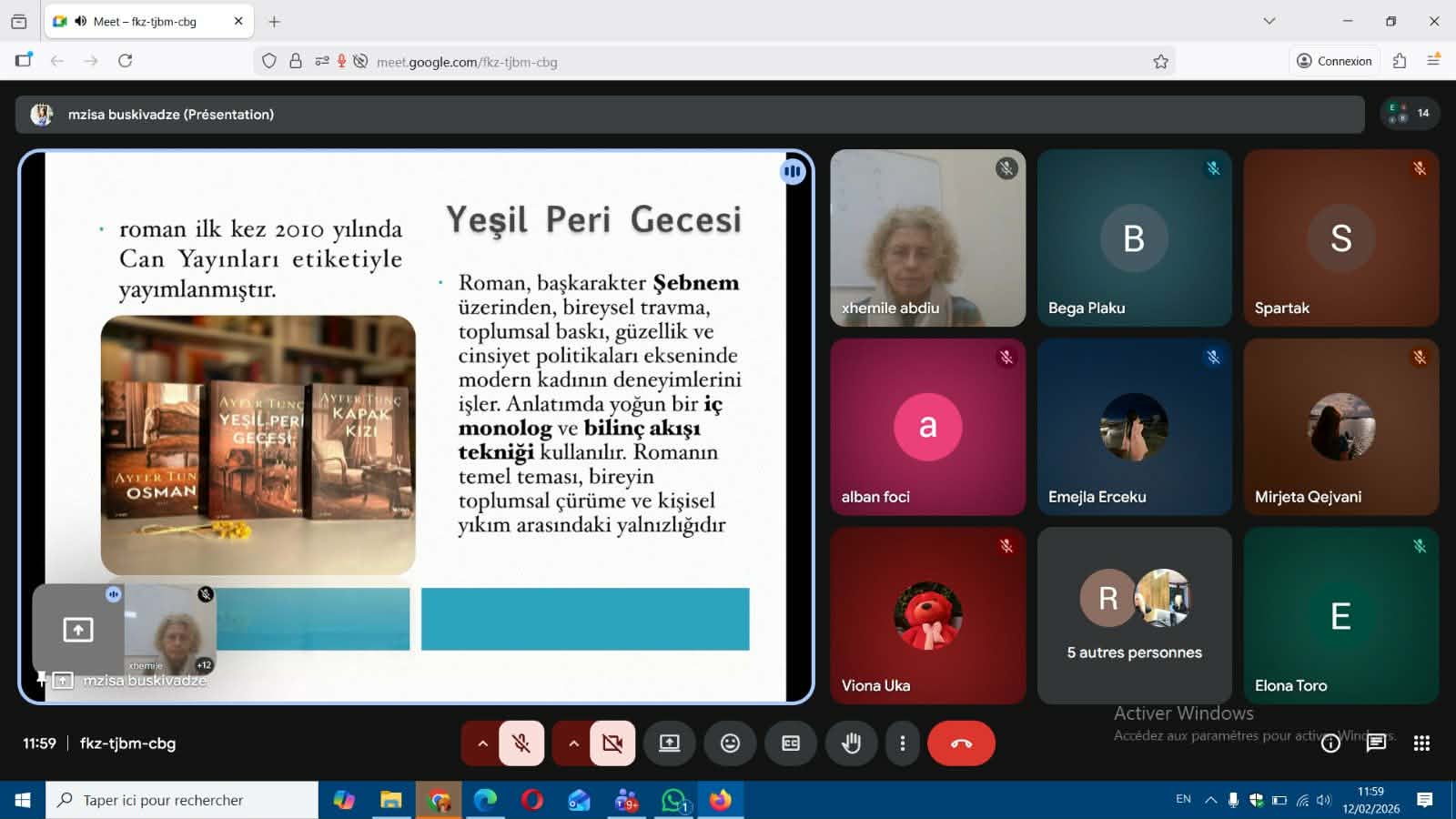Open more options three-dot menu
The image size is (1456, 819).
click(902, 743)
